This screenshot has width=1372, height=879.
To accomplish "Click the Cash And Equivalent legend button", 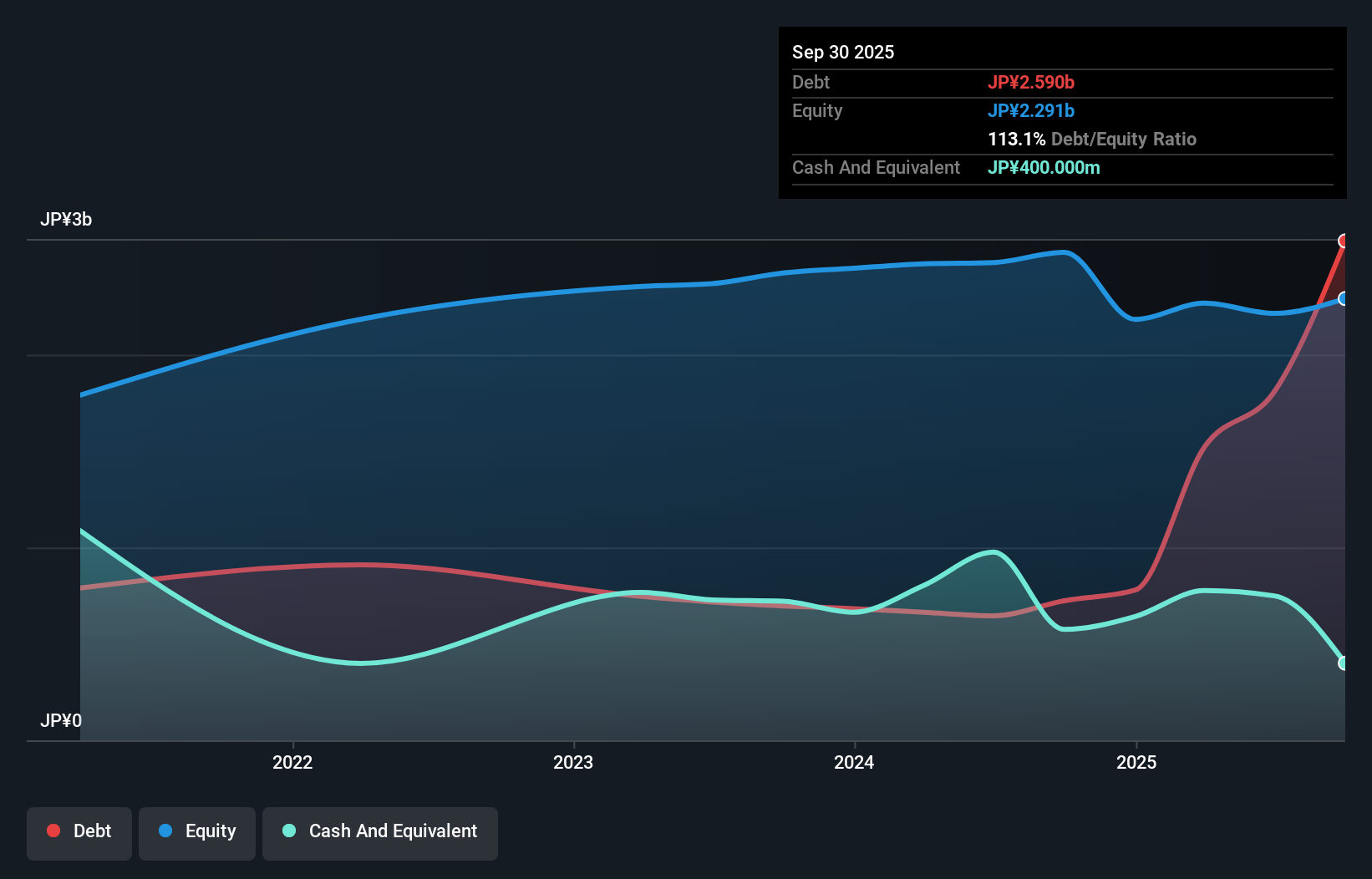I will click(379, 832).
